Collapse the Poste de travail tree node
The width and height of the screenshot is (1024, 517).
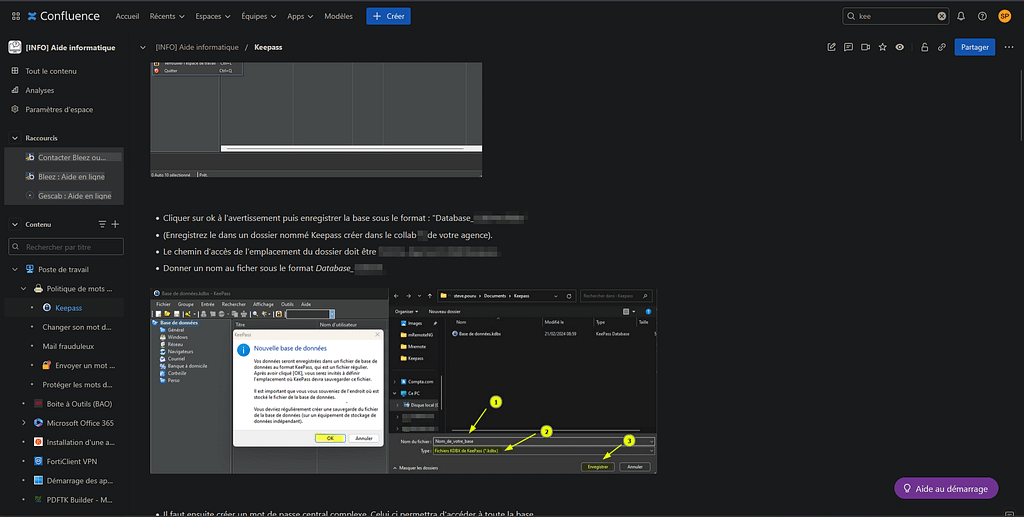15,270
